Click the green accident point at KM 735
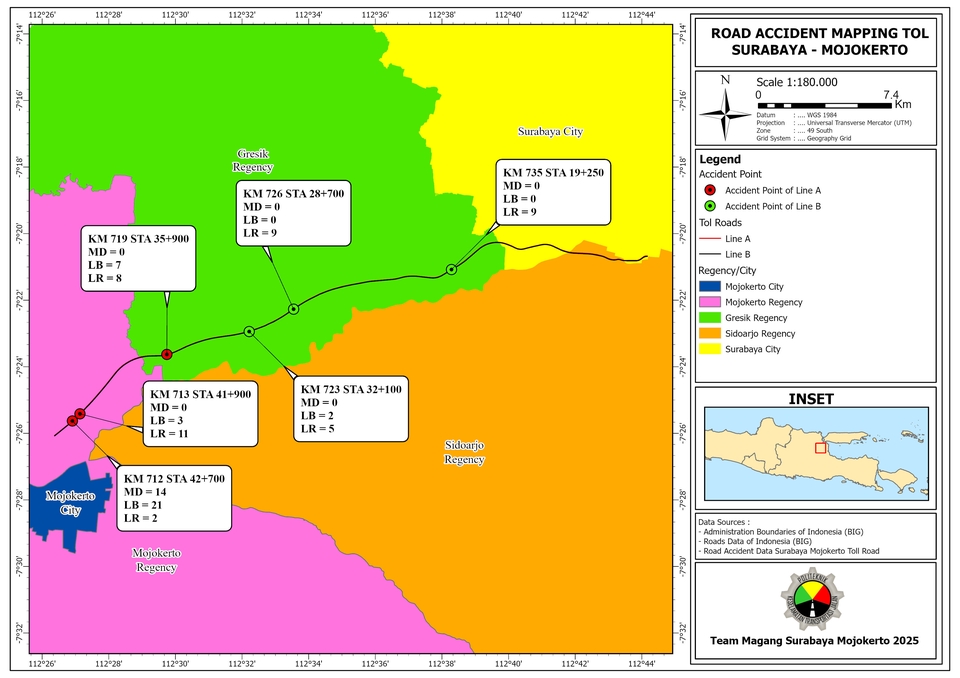960x678 pixels. coord(451,269)
